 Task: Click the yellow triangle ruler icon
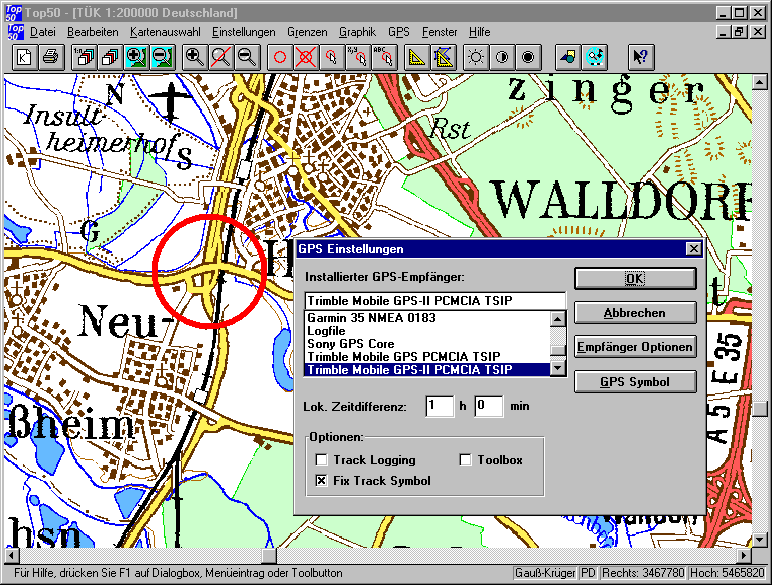pos(417,58)
